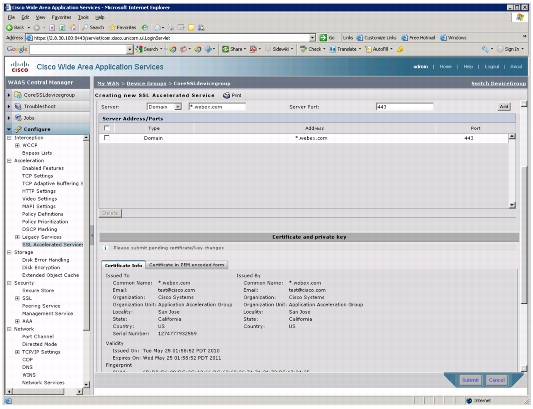Follow the Device Groups breadcrumb link
Image resolution: width=533 pixels, height=409 pixels.
(147, 83)
